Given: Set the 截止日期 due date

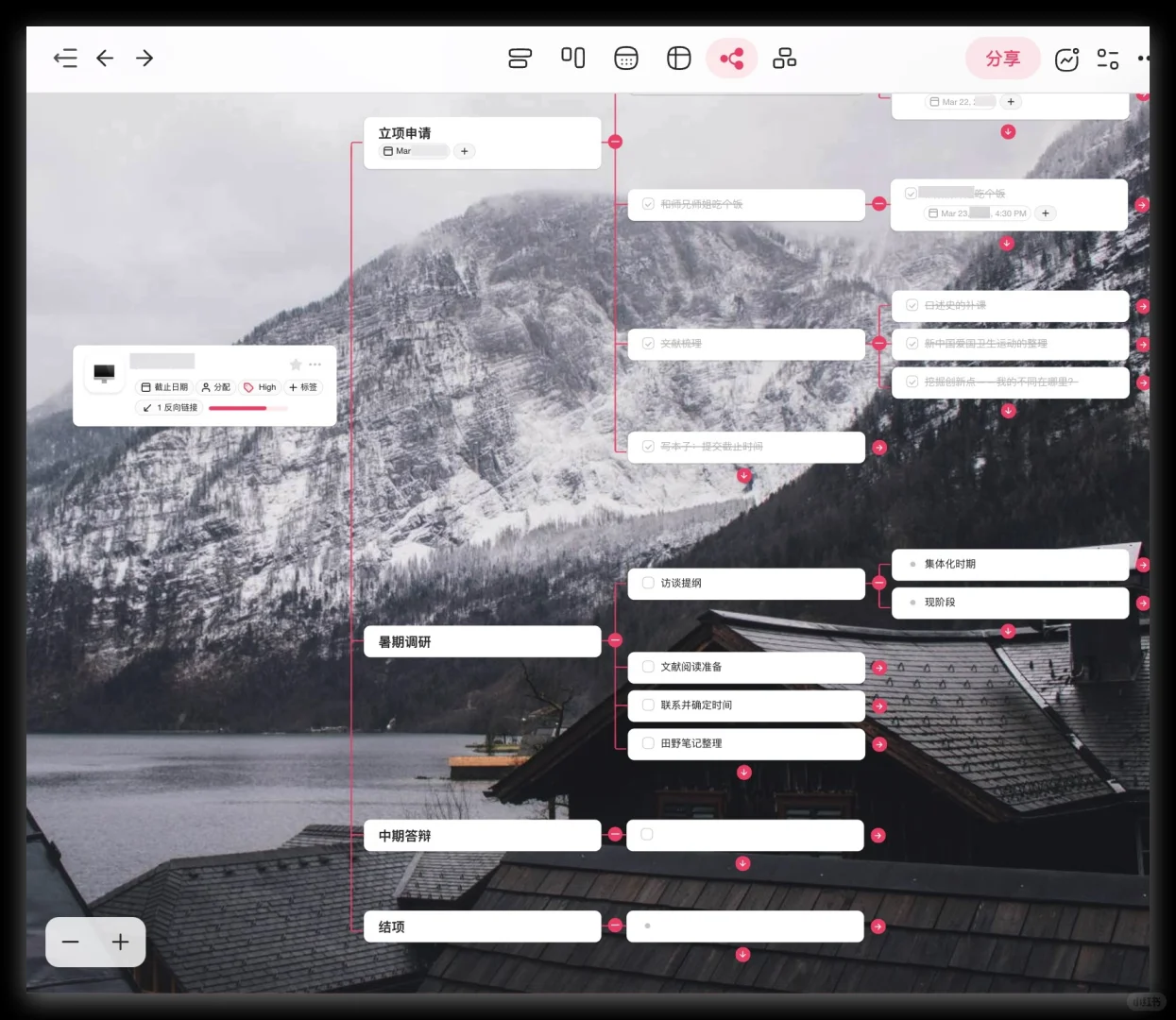Looking at the screenshot, I should click(x=164, y=387).
